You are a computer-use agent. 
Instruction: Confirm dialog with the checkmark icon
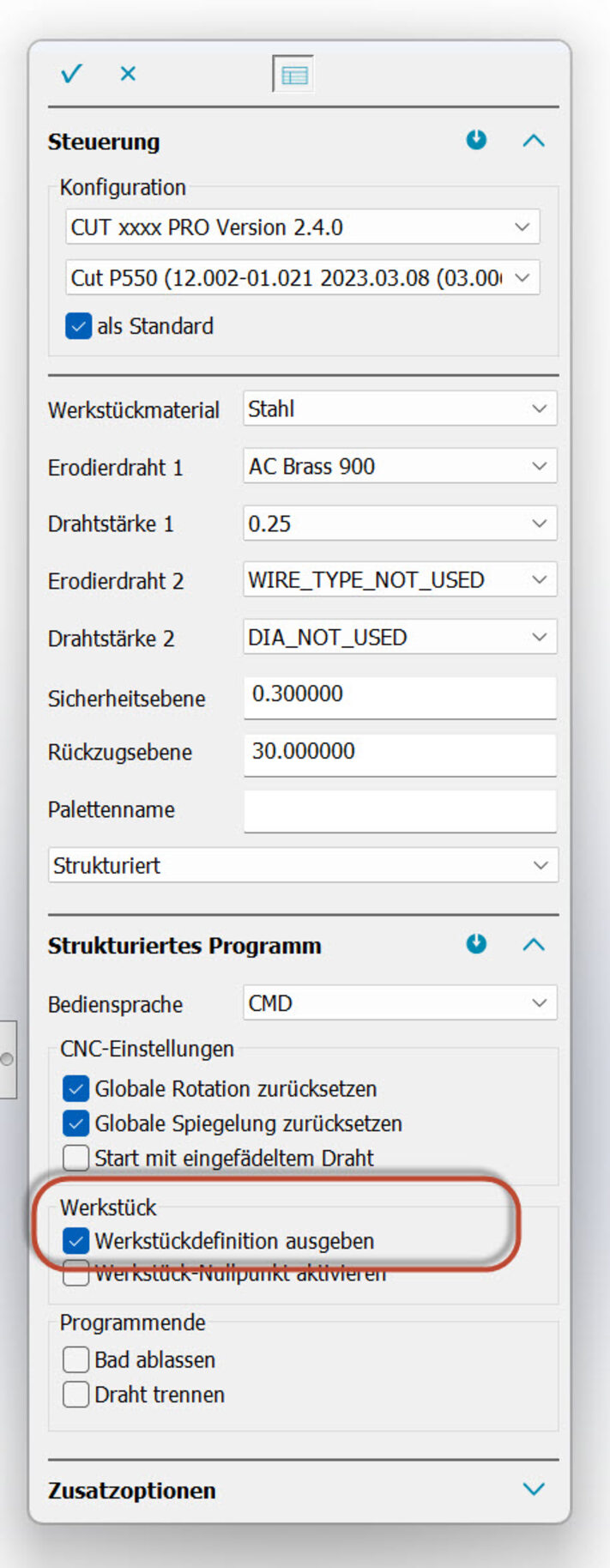coord(71,74)
